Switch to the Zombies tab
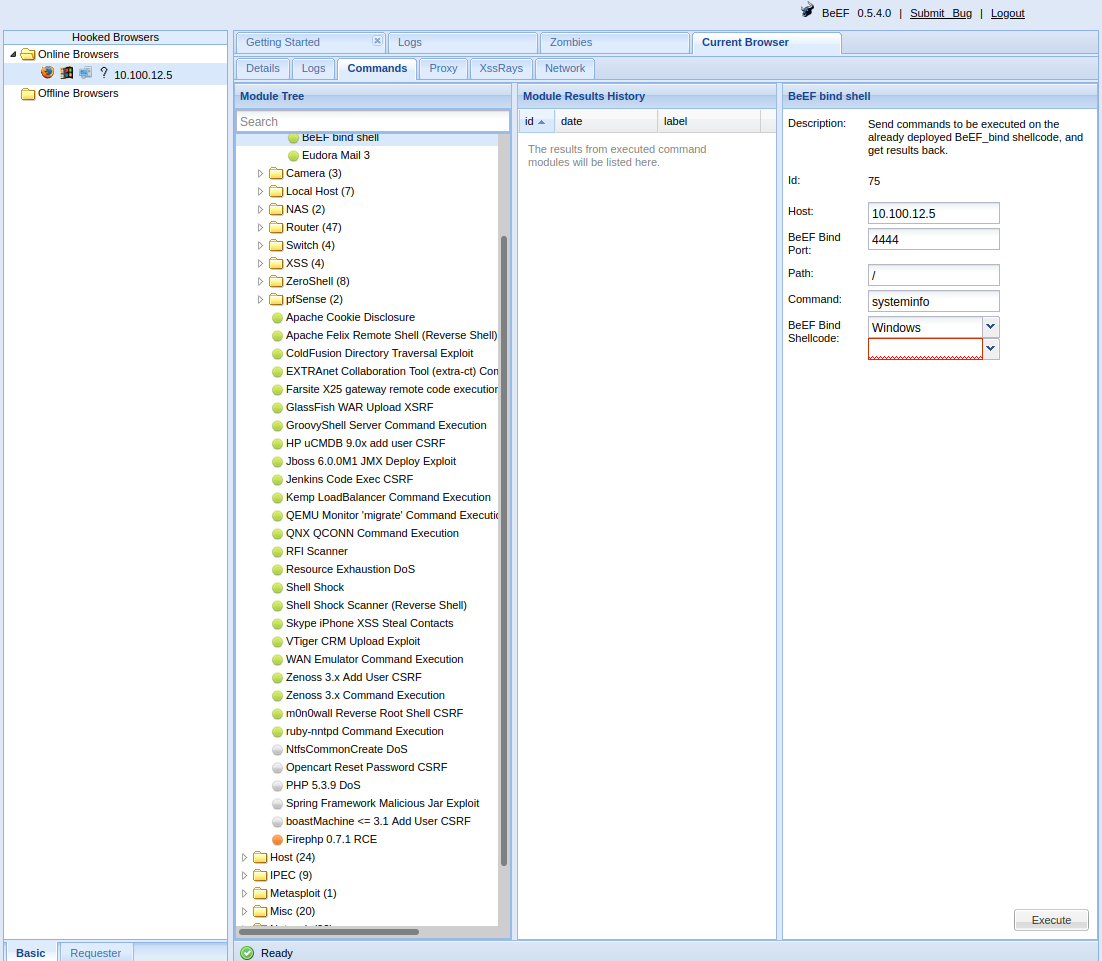This screenshot has height=961, width=1102. coord(614,42)
